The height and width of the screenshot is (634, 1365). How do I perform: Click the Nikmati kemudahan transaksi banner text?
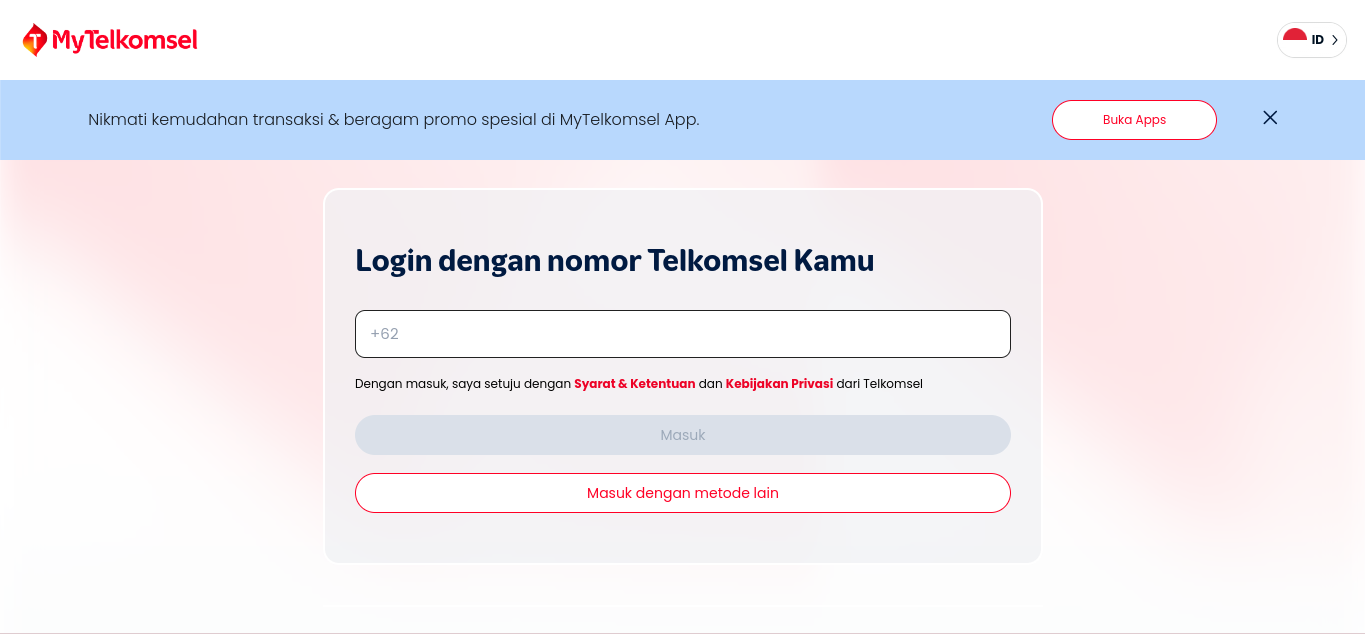point(393,120)
